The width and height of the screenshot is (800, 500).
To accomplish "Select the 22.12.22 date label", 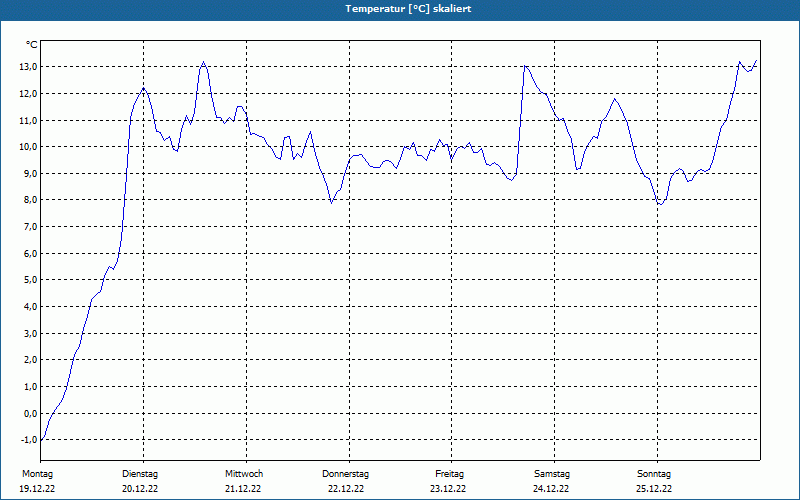I will pos(346,489).
